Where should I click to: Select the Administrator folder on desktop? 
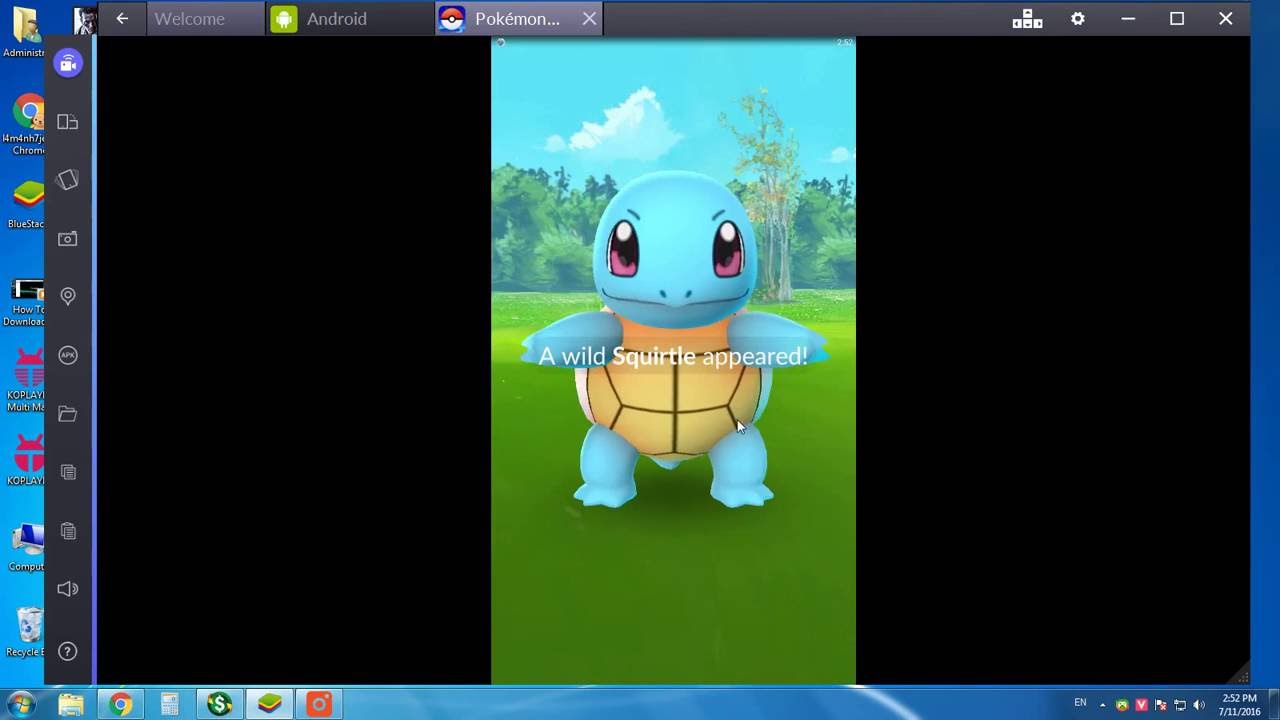pyautogui.click(x=24, y=33)
